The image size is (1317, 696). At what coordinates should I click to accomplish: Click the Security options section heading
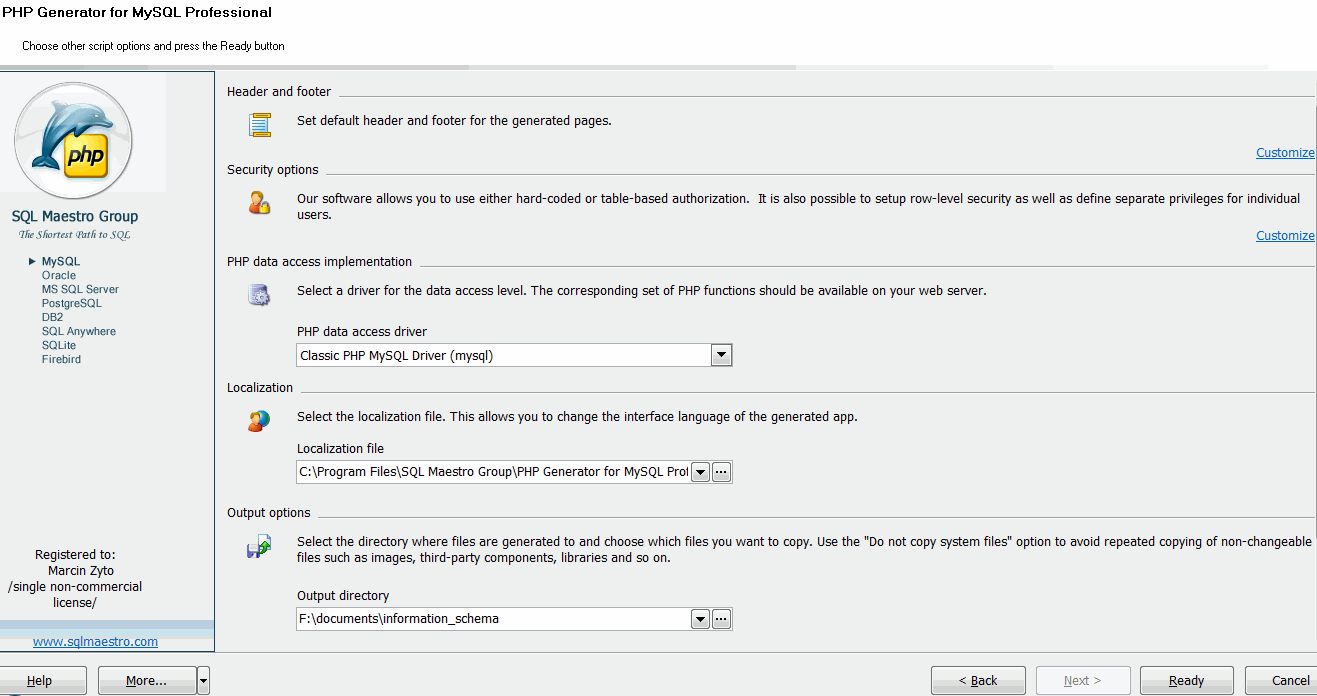273,170
